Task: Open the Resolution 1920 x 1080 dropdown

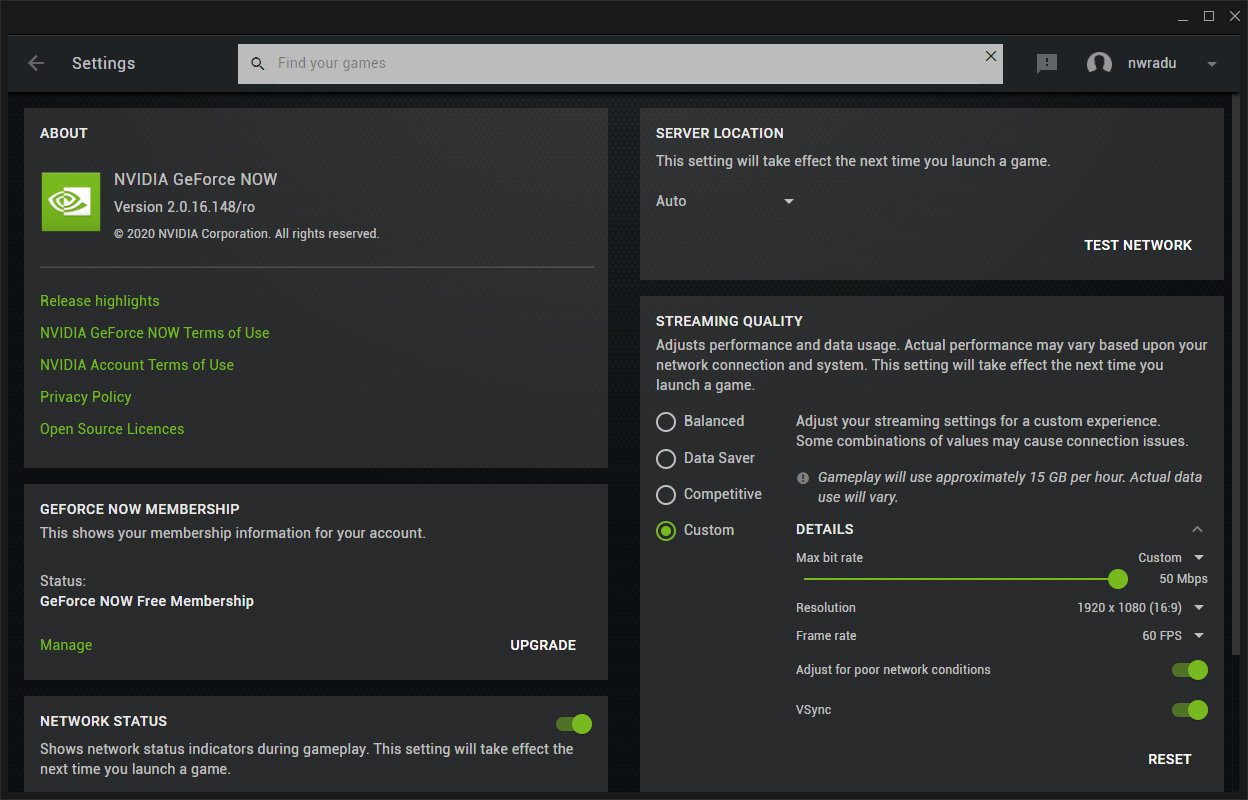Action: (1141, 608)
